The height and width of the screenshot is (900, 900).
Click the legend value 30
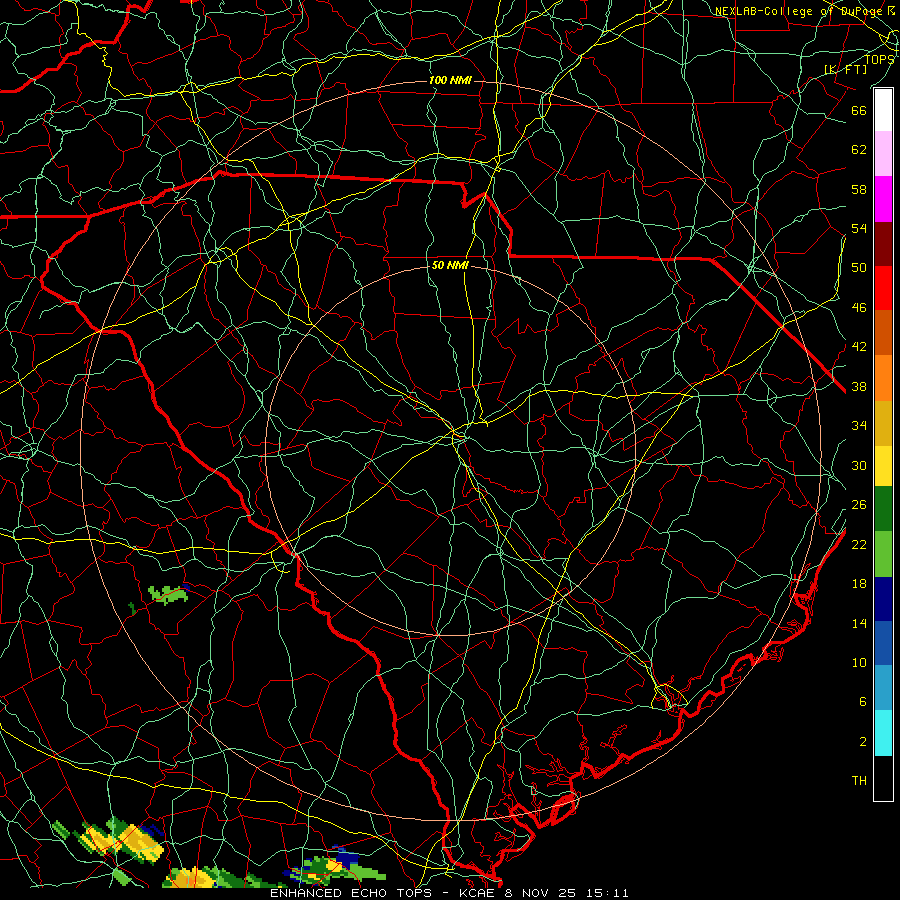tap(859, 465)
